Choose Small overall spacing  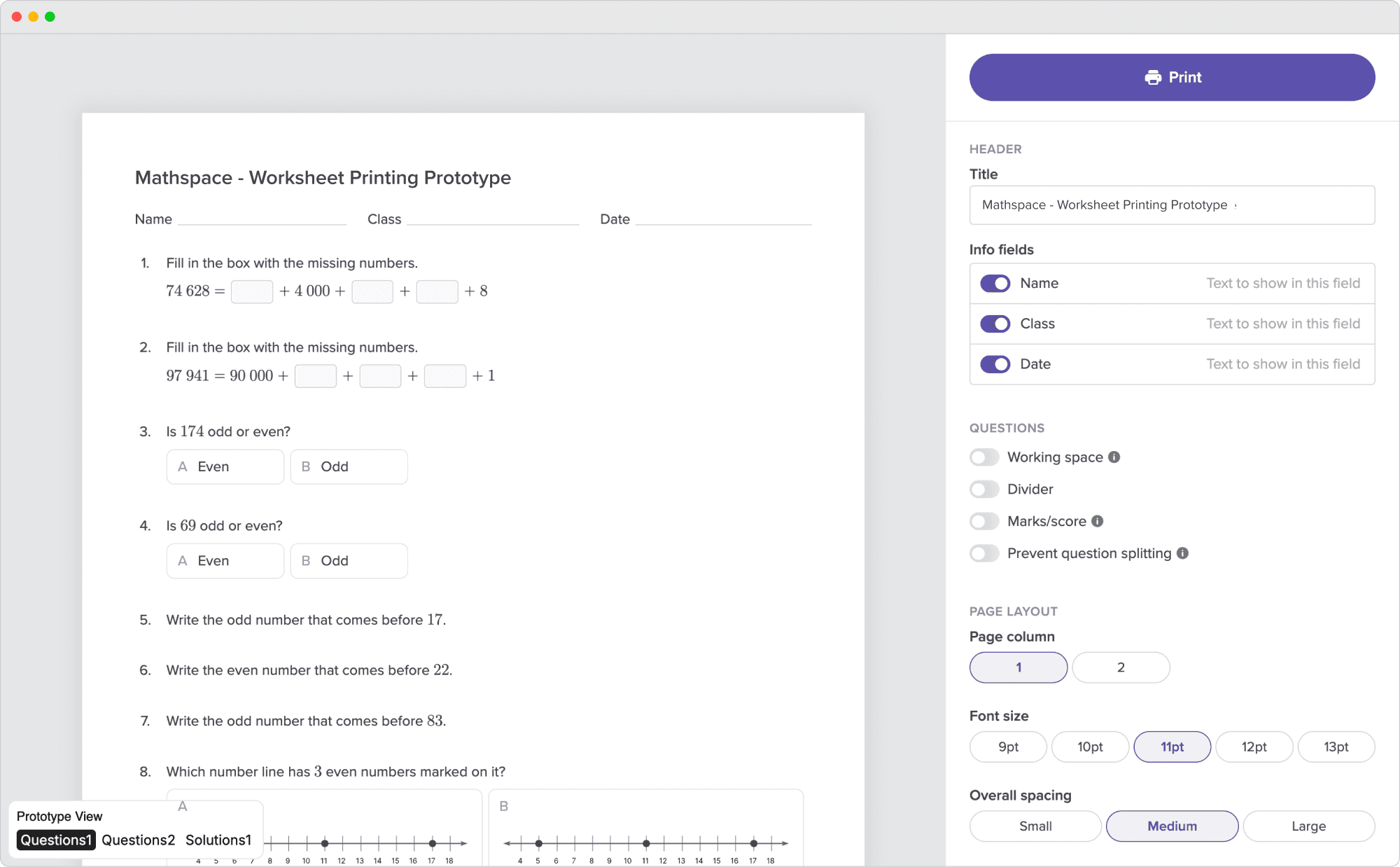(1035, 826)
